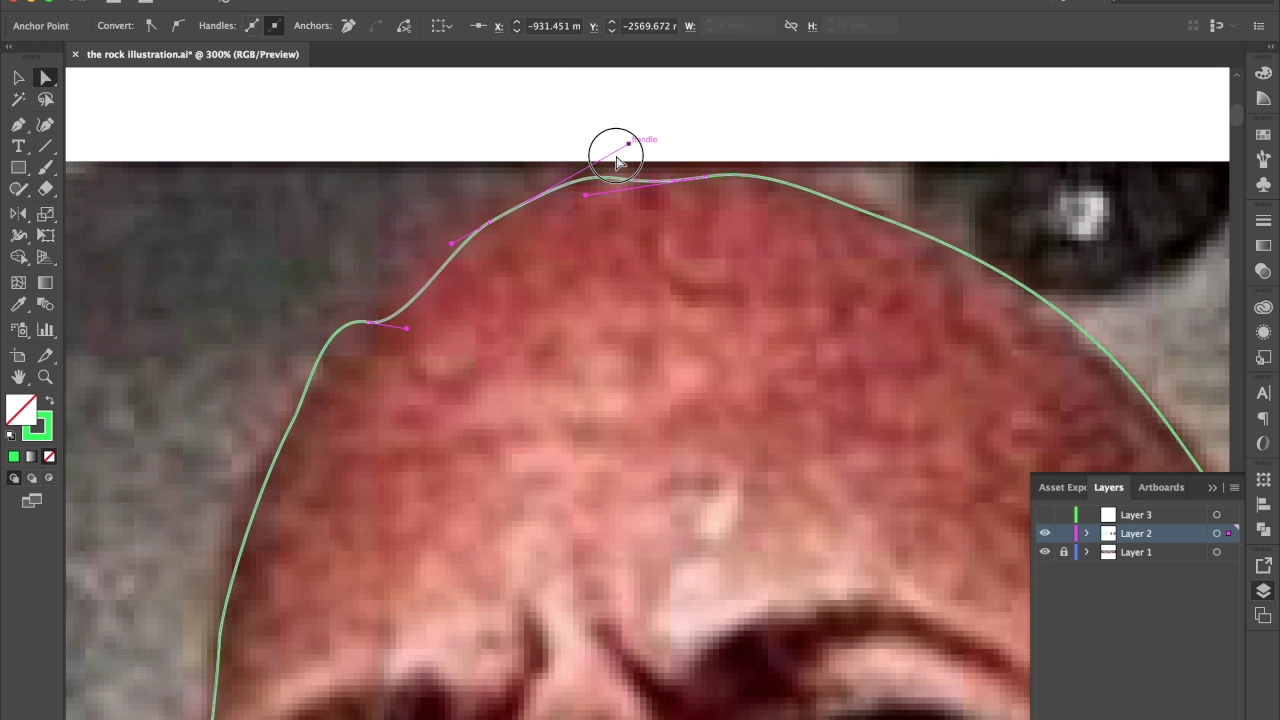Image resolution: width=1280 pixels, height=720 pixels.
Task: Expand the tools panel double-arrow at top left
Action: pyautogui.click(x=9, y=47)
